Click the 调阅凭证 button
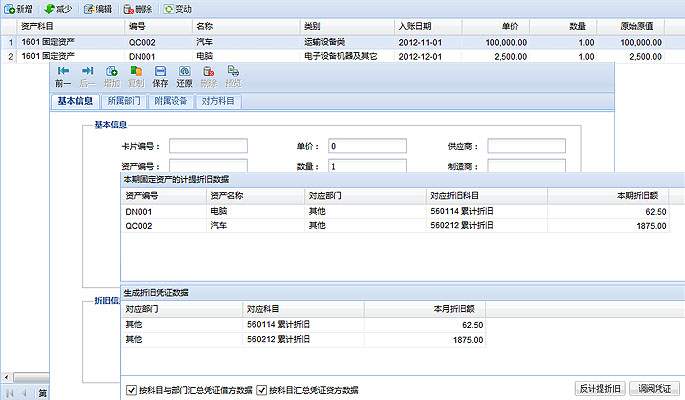This screenshot has height=400, width=685. click(656, 388)
